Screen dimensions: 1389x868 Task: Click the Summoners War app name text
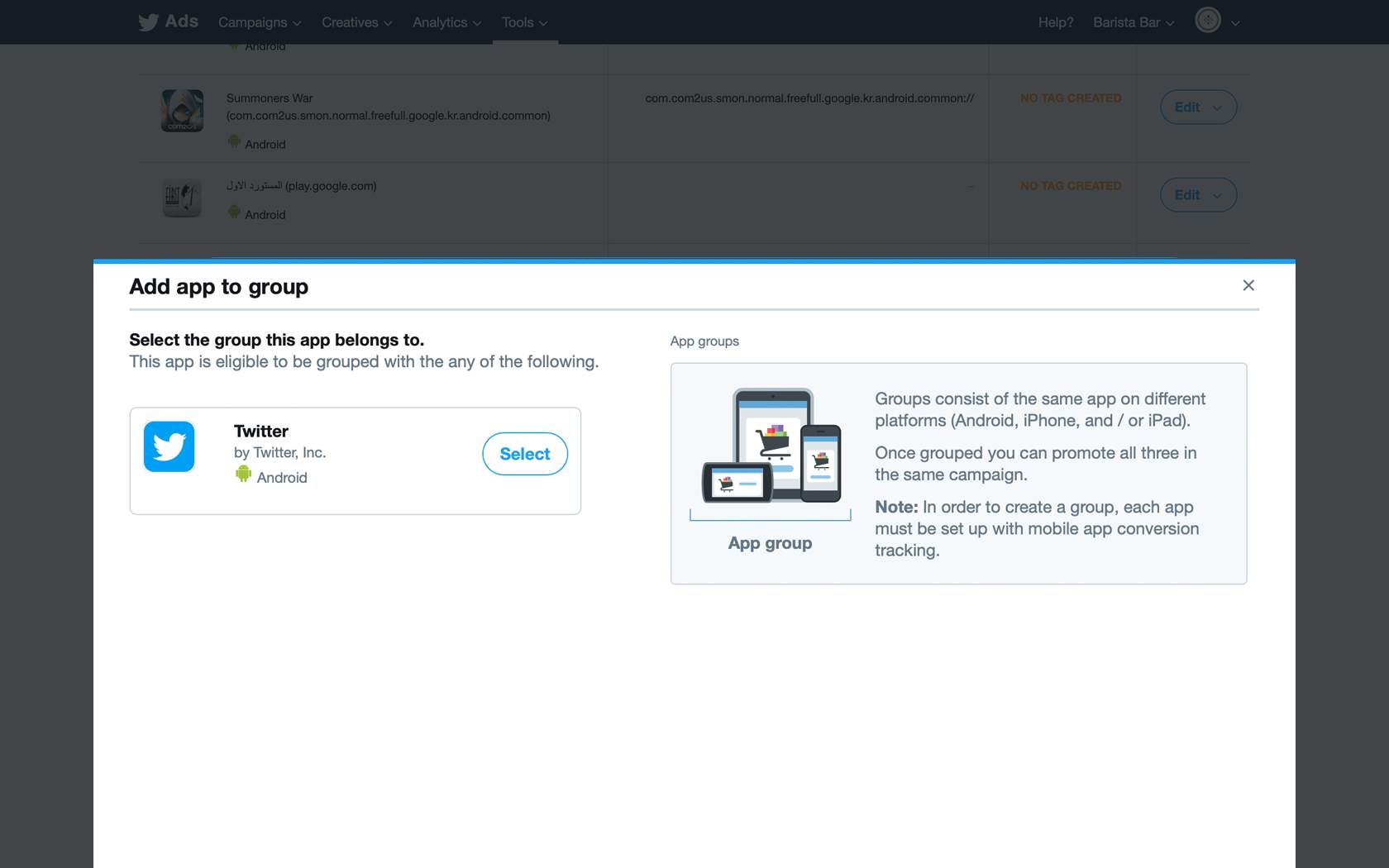270,98
